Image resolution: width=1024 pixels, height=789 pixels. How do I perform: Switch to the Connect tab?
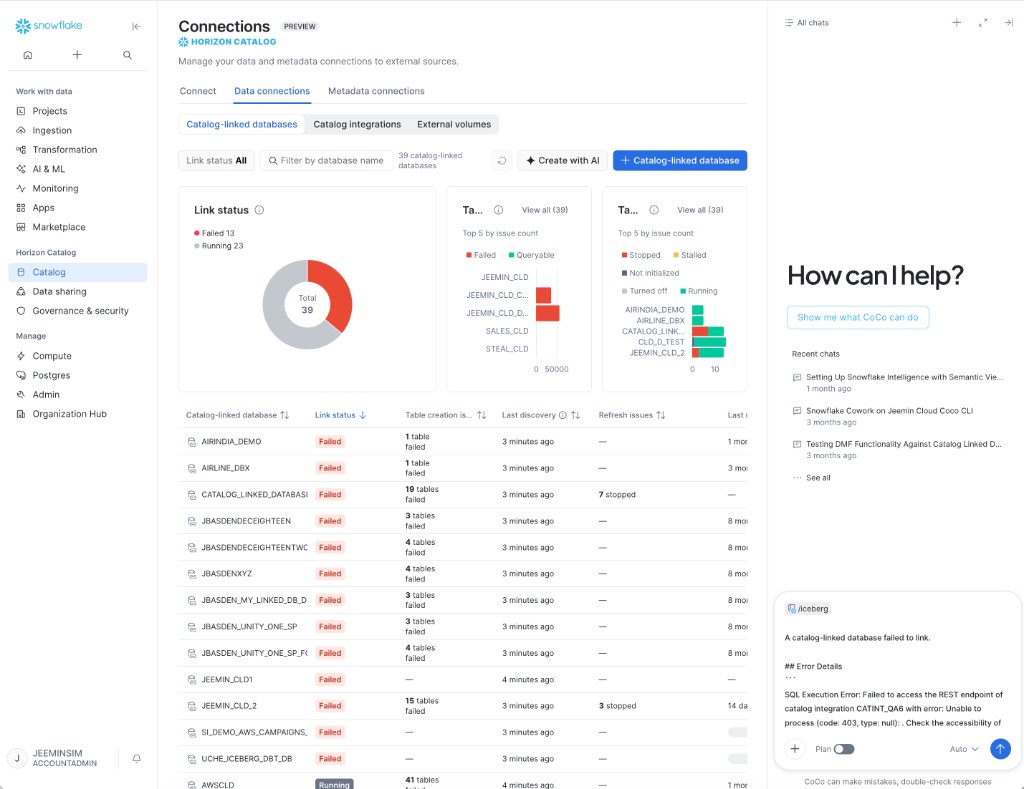point(198,91)
